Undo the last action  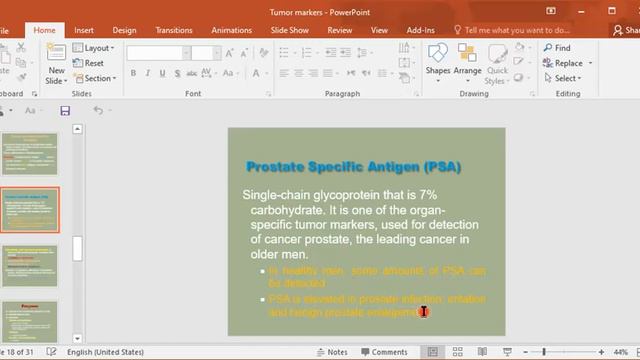tap(98, 110)
